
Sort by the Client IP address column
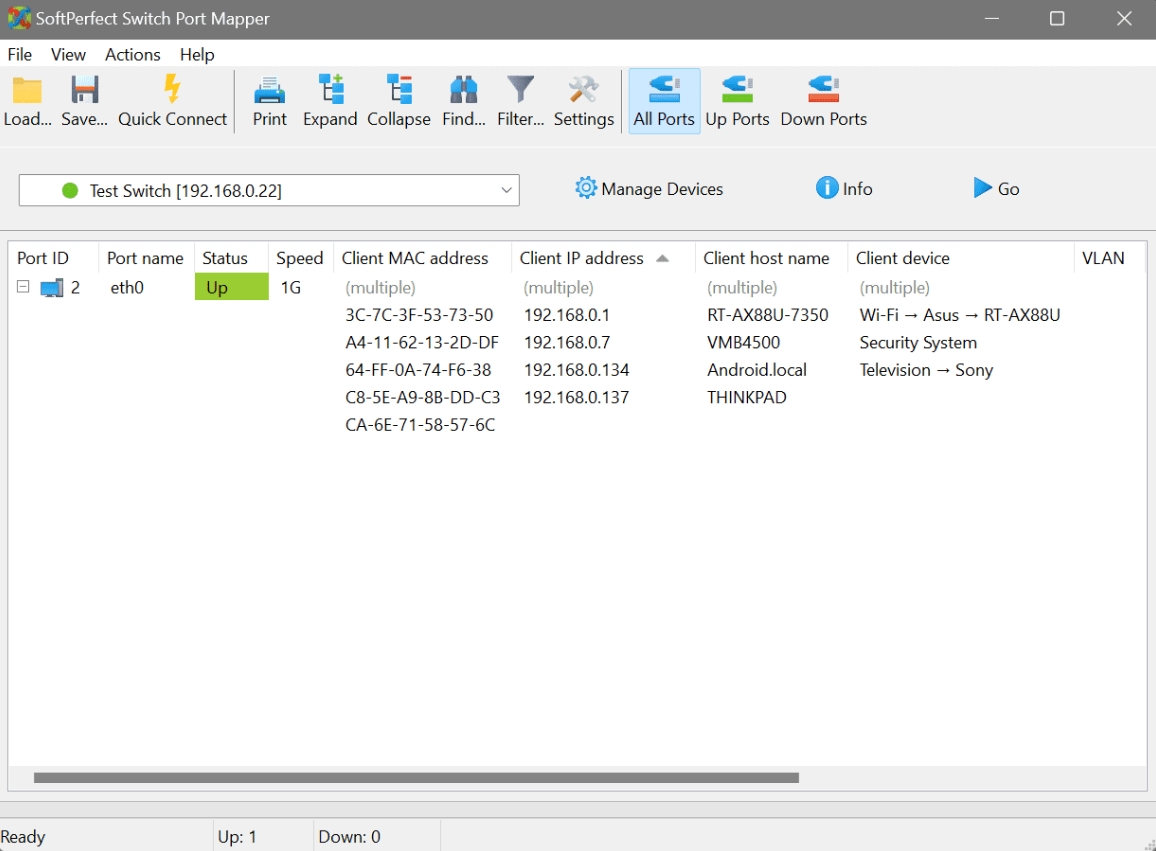[582, 258]
